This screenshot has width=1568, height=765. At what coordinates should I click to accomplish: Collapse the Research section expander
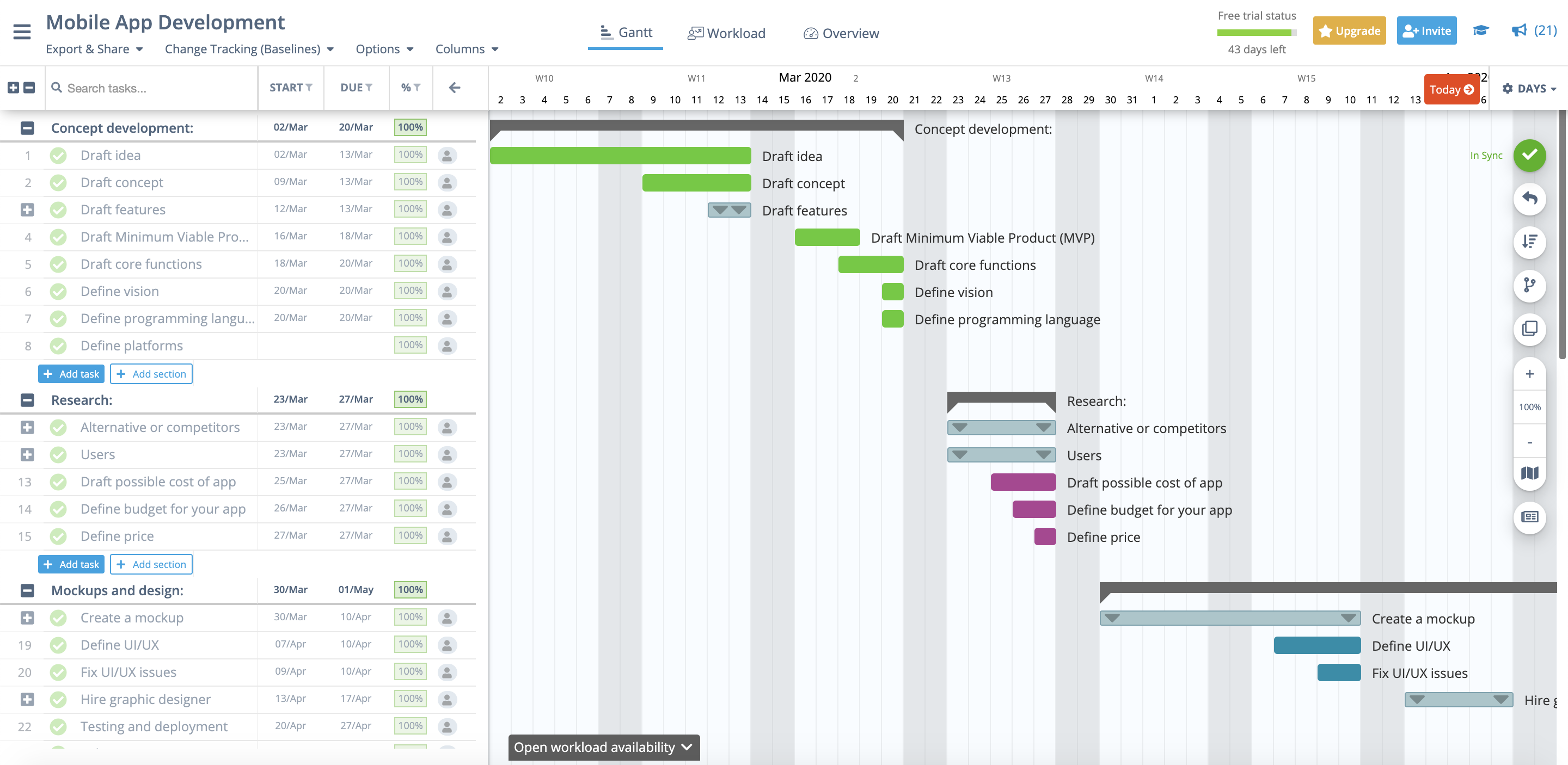27,400
